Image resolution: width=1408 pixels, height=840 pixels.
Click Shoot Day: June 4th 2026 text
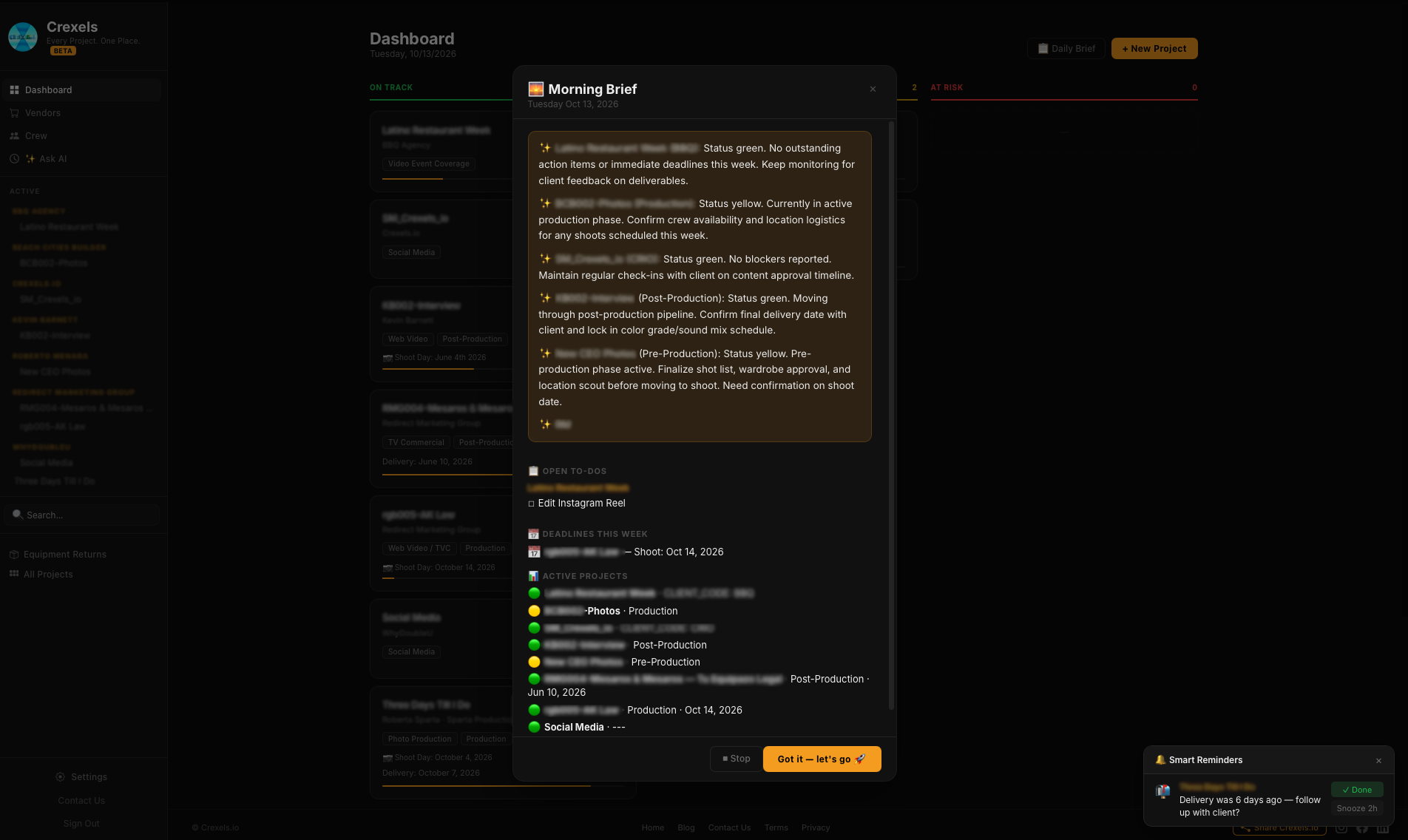(x=440, y=358)
